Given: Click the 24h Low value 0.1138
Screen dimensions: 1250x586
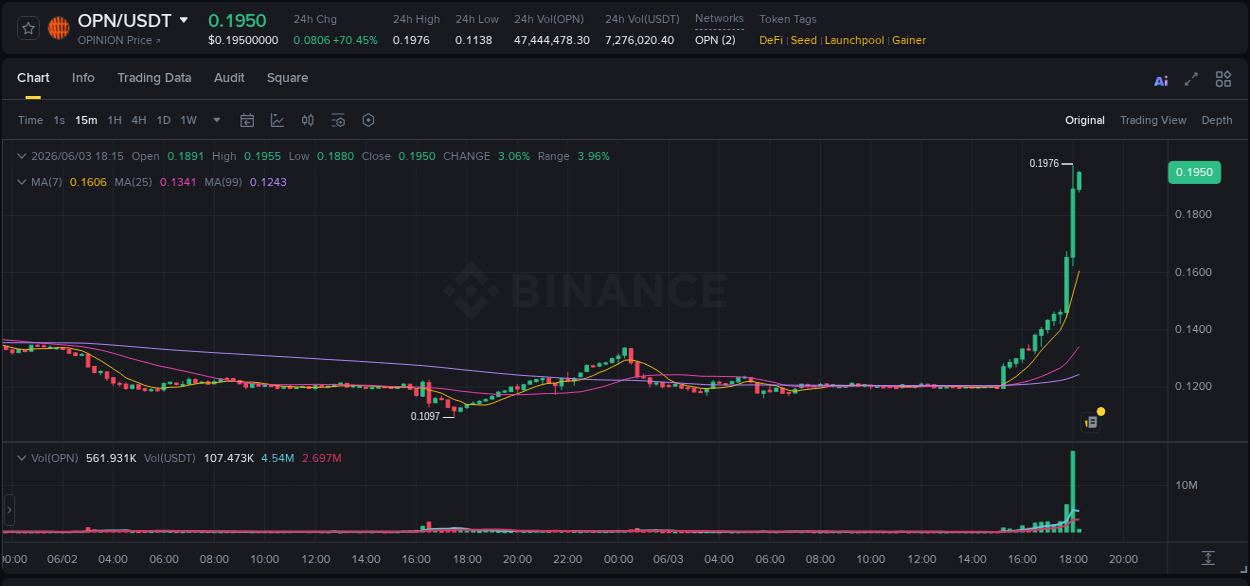Looking at the screenshot, I should click(x=473, y=40).
